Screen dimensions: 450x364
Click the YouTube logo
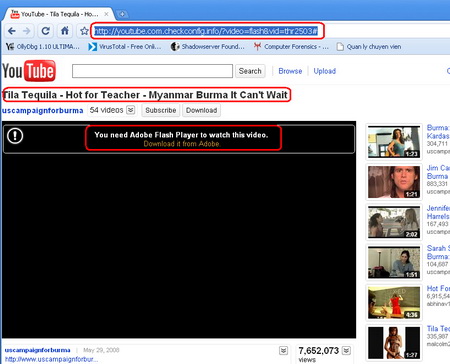coord(29,71)
